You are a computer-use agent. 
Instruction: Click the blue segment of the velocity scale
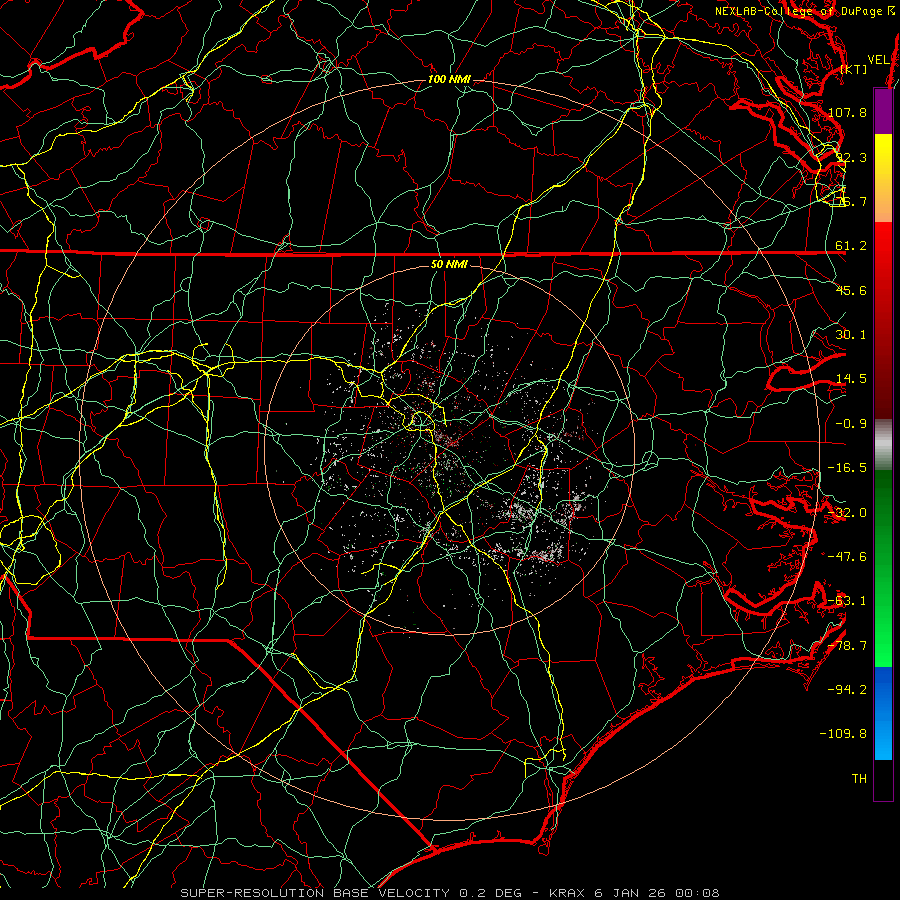(883, 713)
